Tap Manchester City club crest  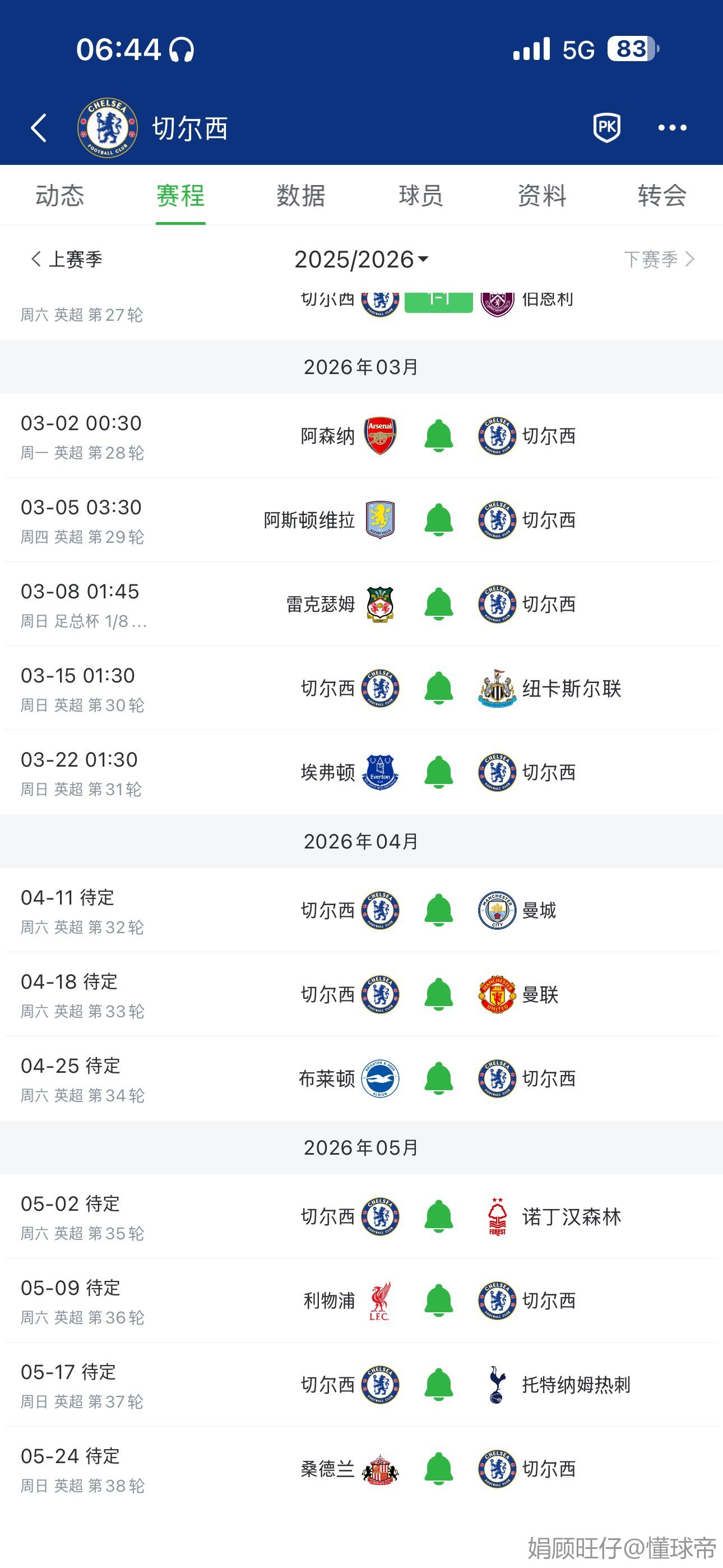497,910
